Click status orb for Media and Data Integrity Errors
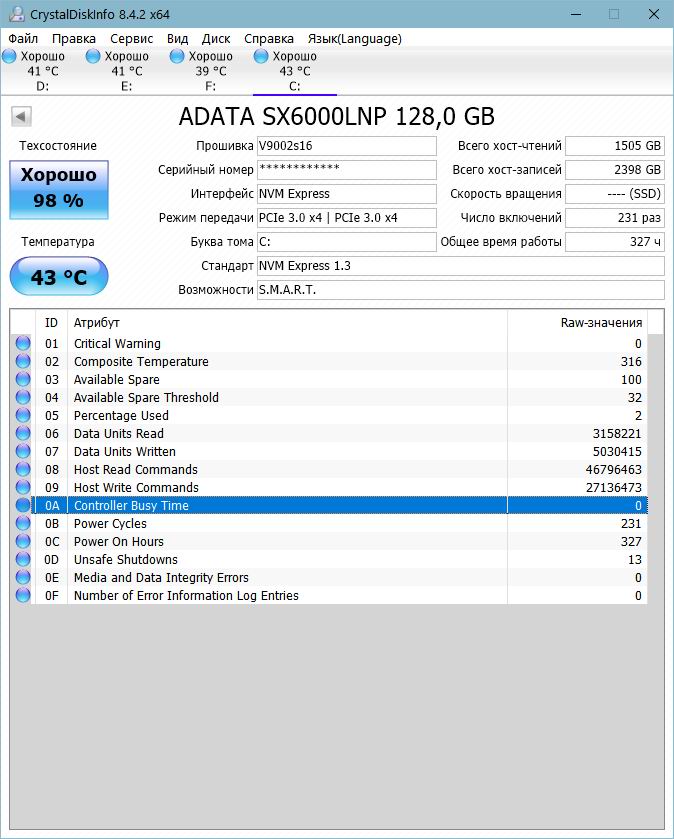The width and height of the screenshot is (674, 839). point(23,577)
